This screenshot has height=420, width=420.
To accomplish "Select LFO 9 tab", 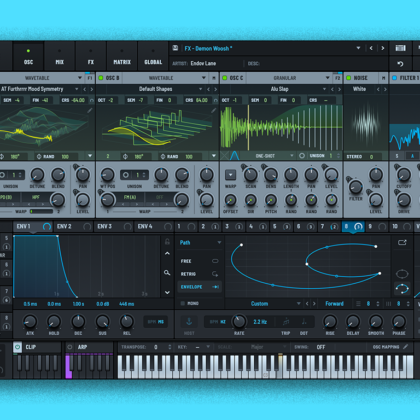I will (377, 226).
